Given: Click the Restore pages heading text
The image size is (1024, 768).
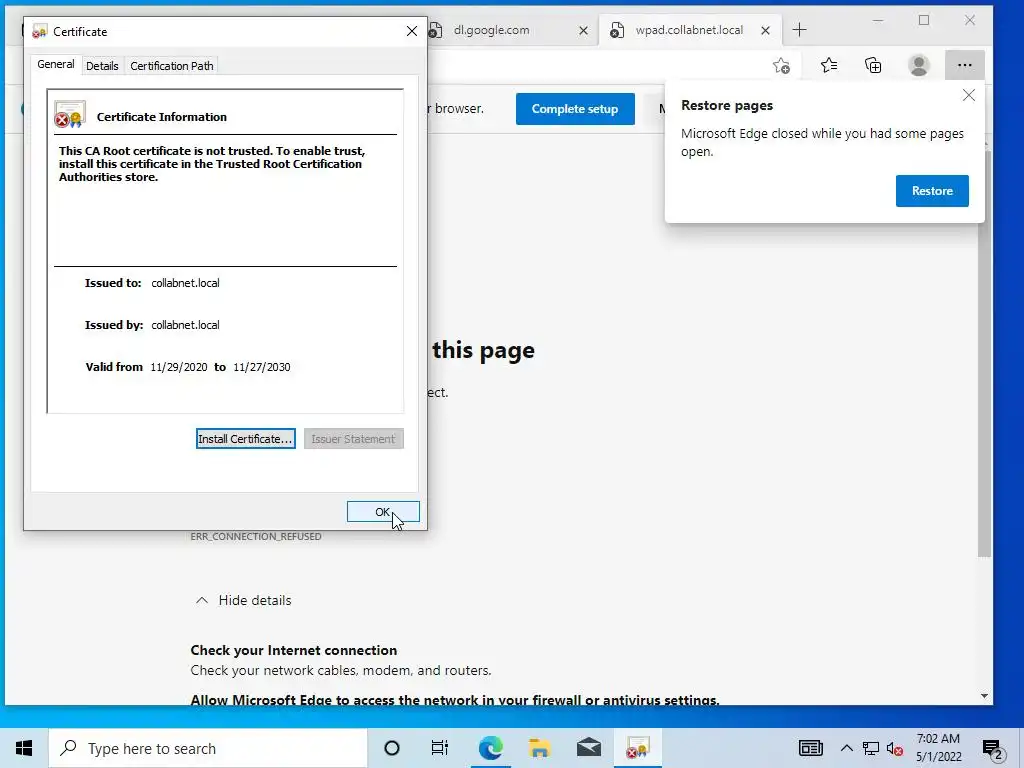Looking at the screenshot, I should pos(727,105).
